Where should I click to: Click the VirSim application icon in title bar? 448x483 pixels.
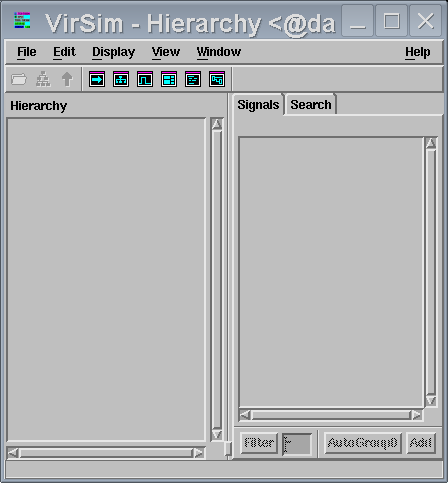[x=22, y=20]
